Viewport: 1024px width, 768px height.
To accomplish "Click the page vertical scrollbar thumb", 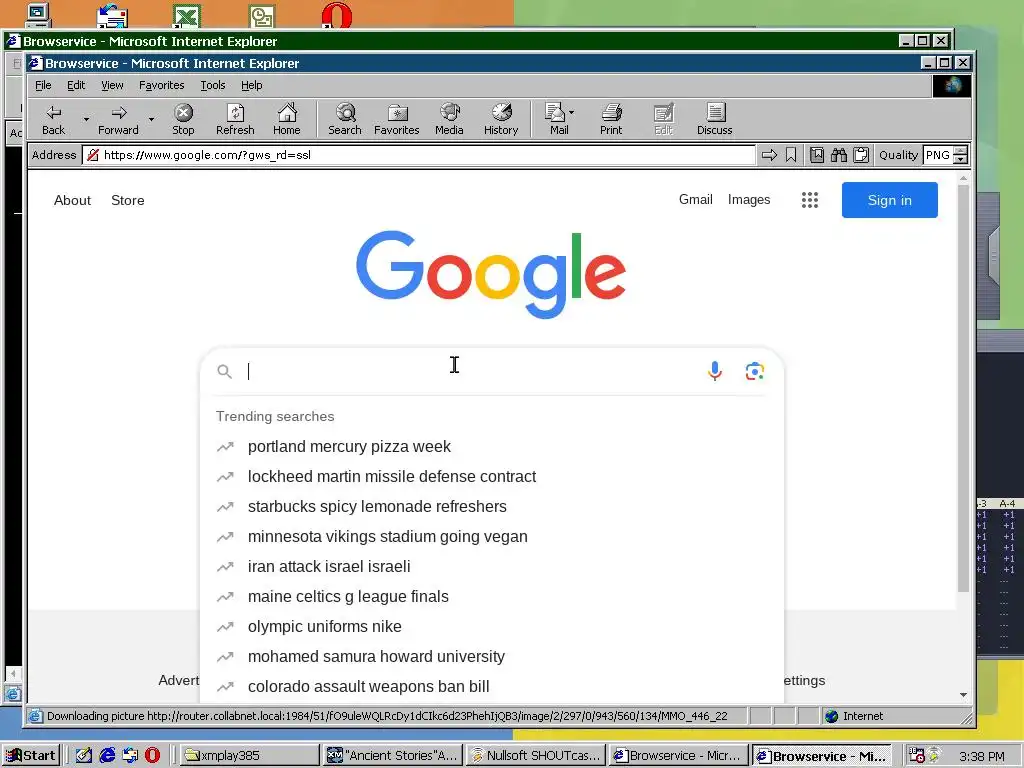I will [x=963, y=389].
